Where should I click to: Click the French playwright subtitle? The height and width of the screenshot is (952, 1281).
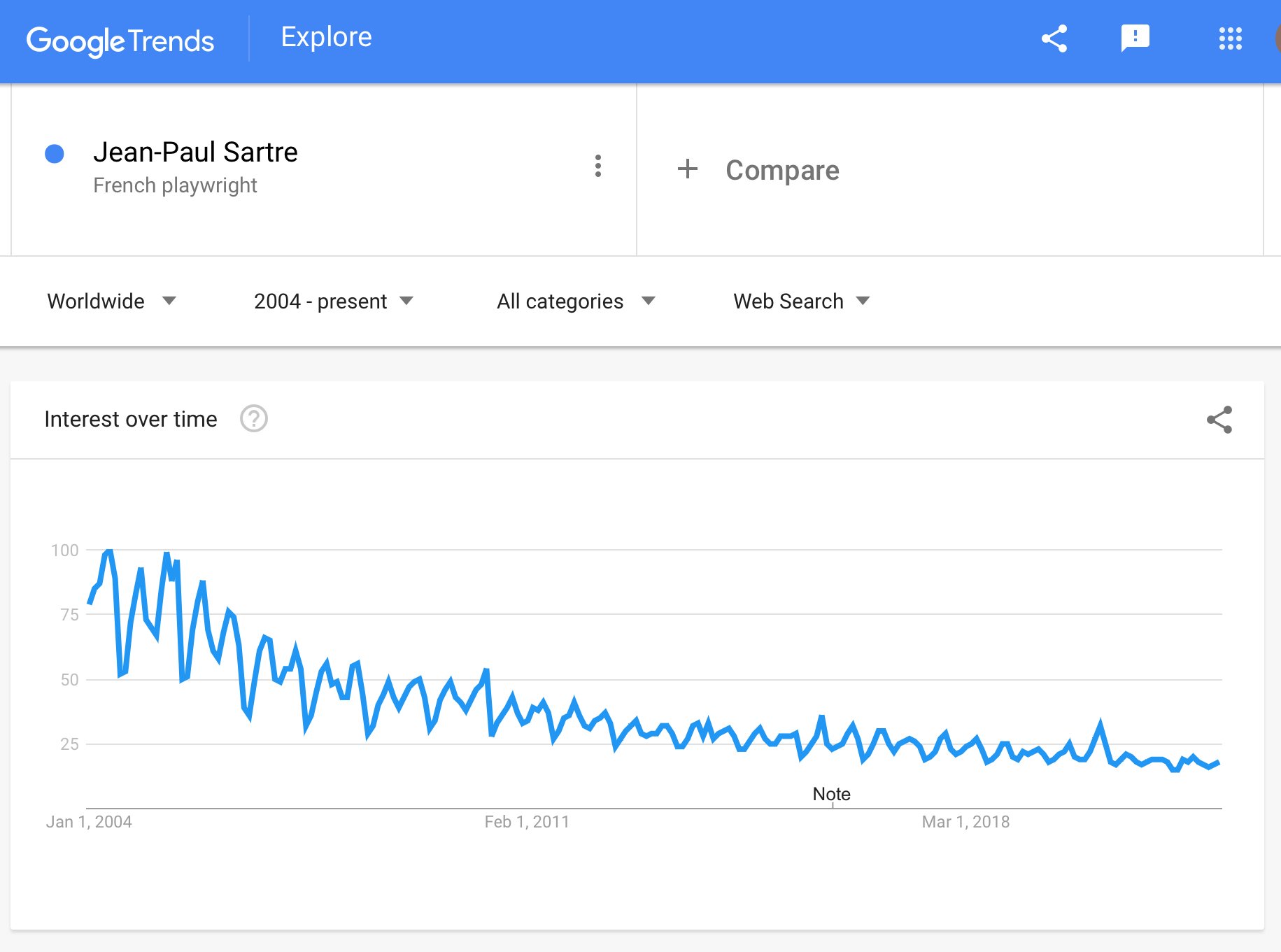coord(175,185)
